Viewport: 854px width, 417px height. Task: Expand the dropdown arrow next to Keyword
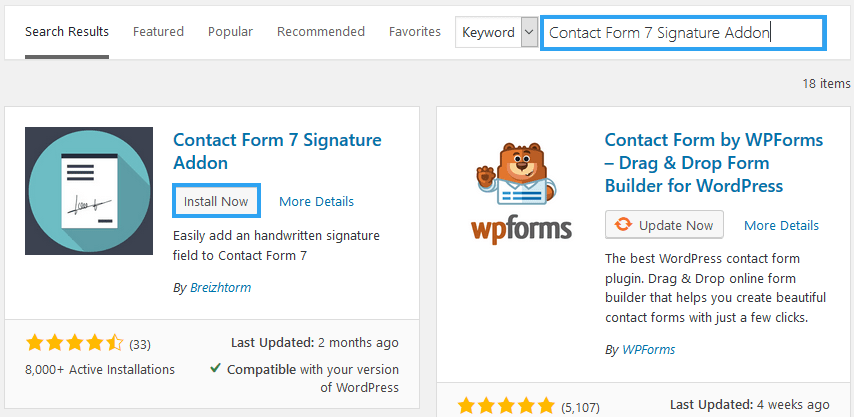click(x=529, y=33)
